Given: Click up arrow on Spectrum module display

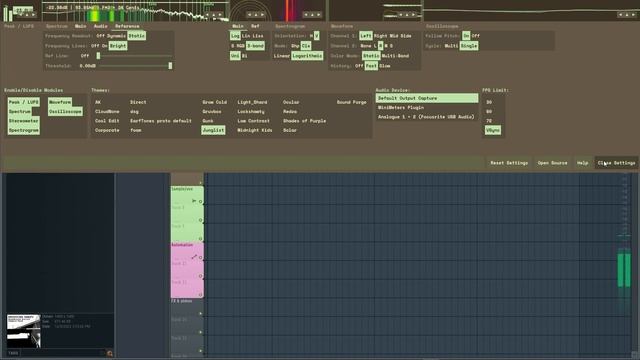Looking at the screenshot, I should coord(215,15).
